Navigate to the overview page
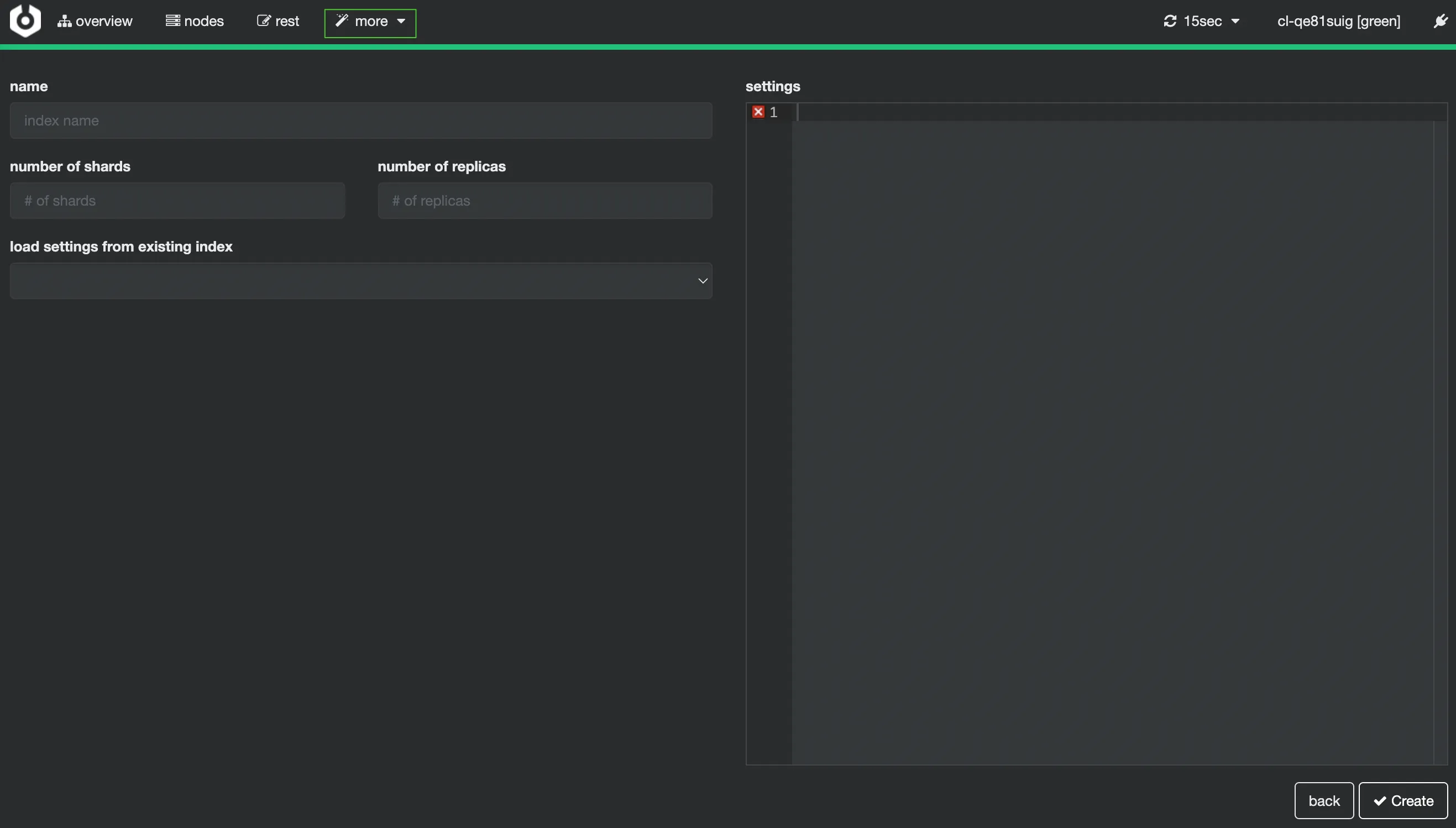 point(96,20)
